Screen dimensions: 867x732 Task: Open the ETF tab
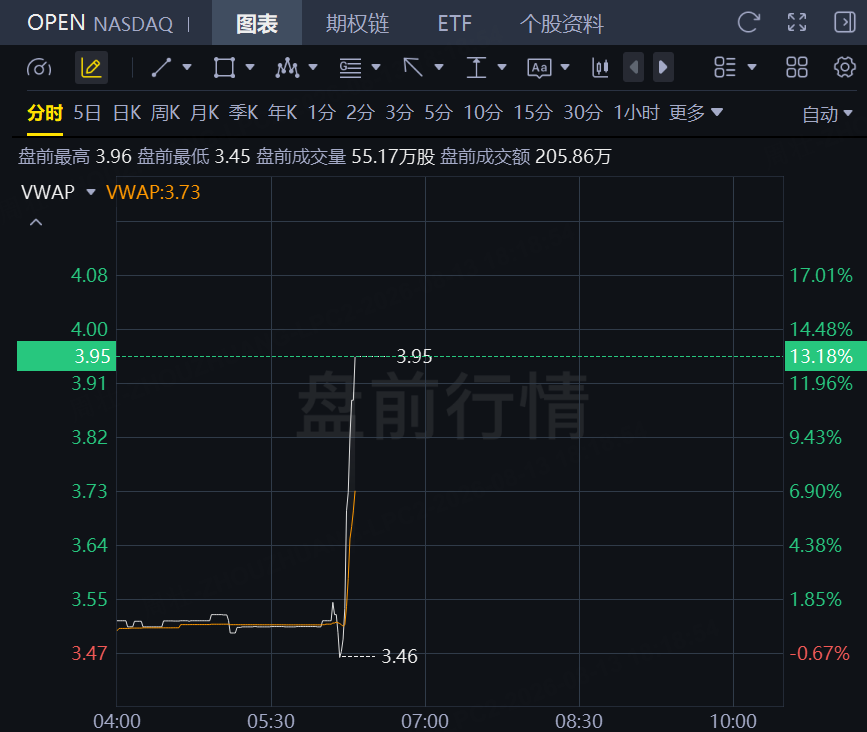tap(455, 23)
